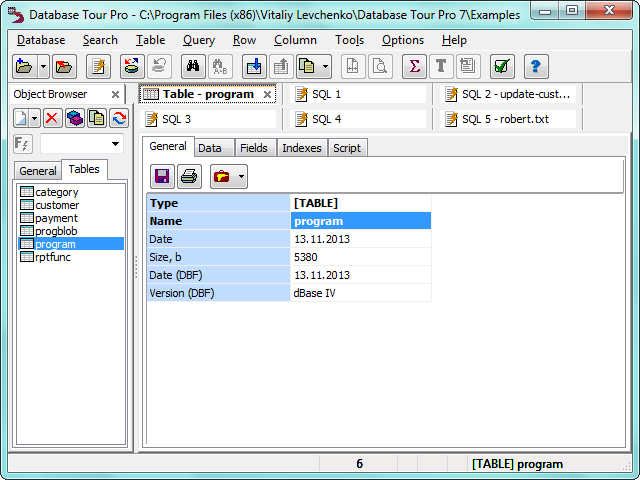Open database folder icon in main toolbar

[25, 66]
